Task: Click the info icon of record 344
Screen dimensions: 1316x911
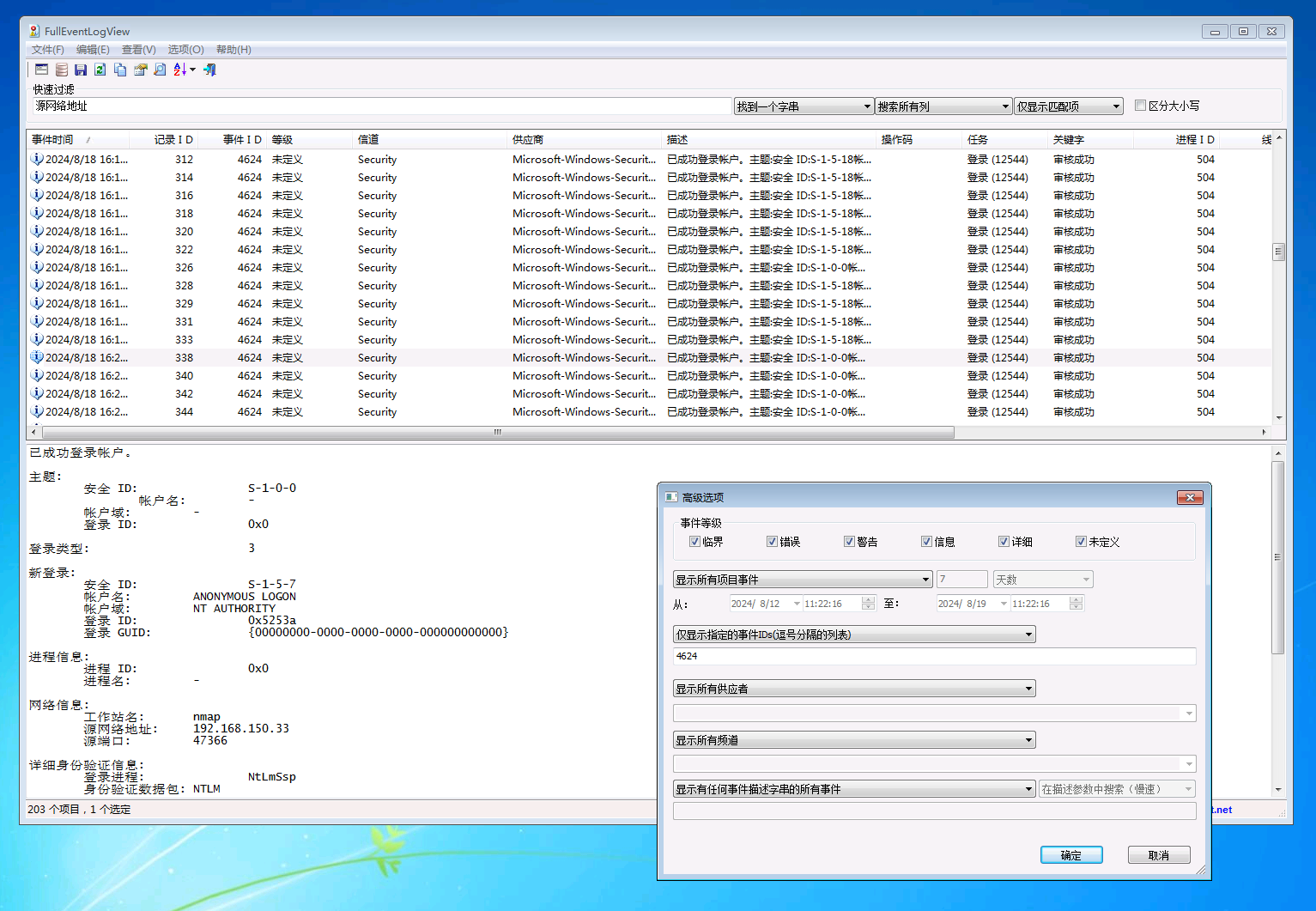Action: (x=37, y=411)
